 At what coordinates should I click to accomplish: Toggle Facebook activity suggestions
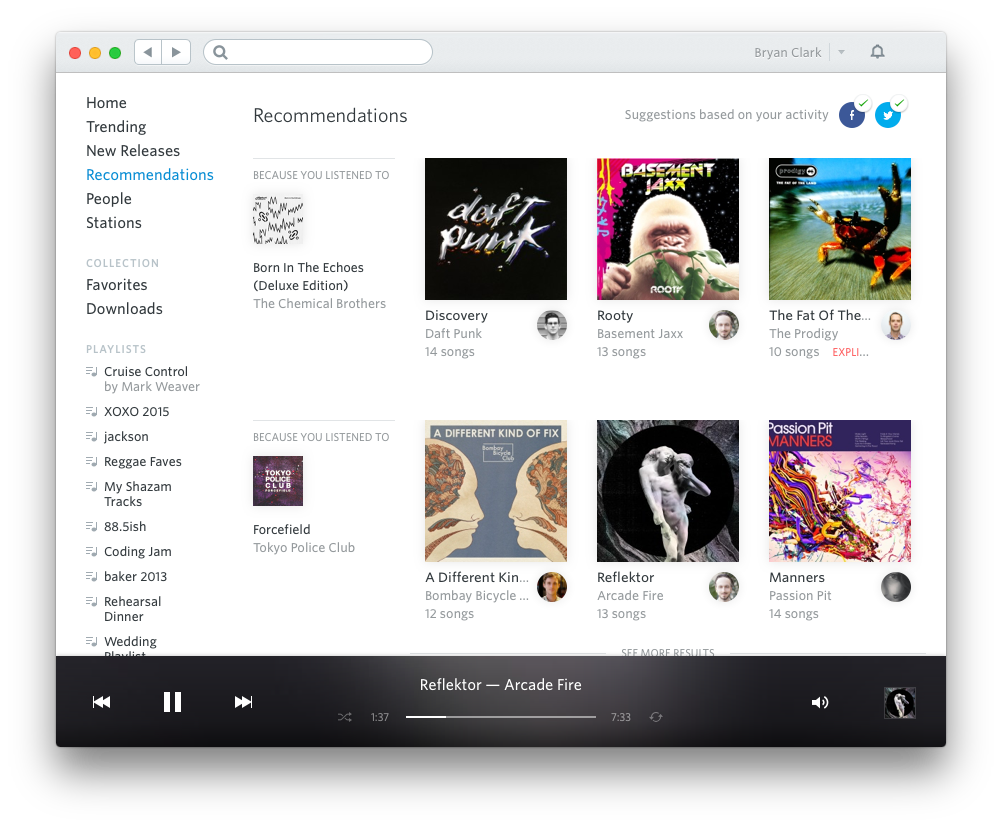pos(852,115)
